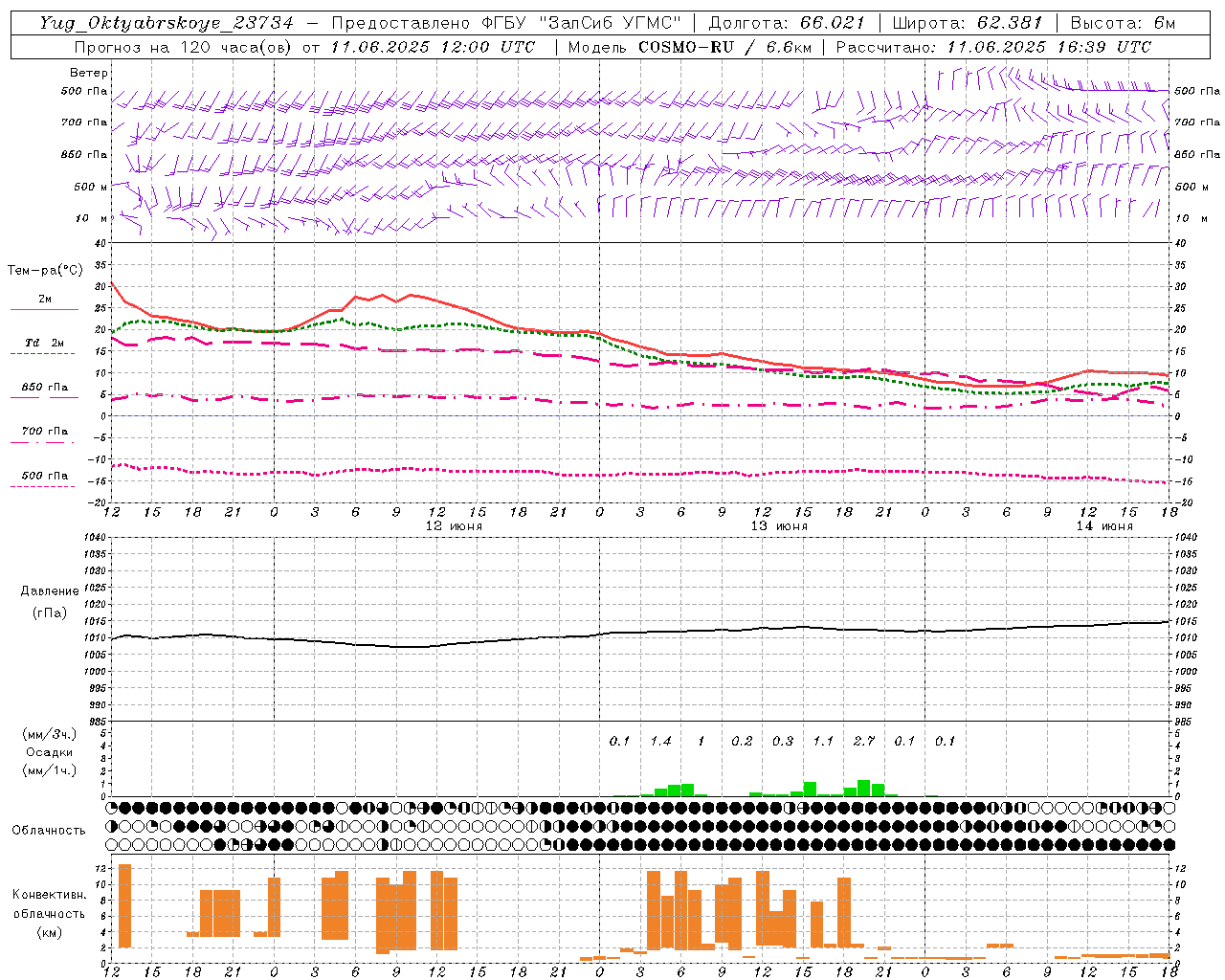Click the 0.3 precipitation amount value
The height and width of the screenshot is (980, 1225).
783,741
